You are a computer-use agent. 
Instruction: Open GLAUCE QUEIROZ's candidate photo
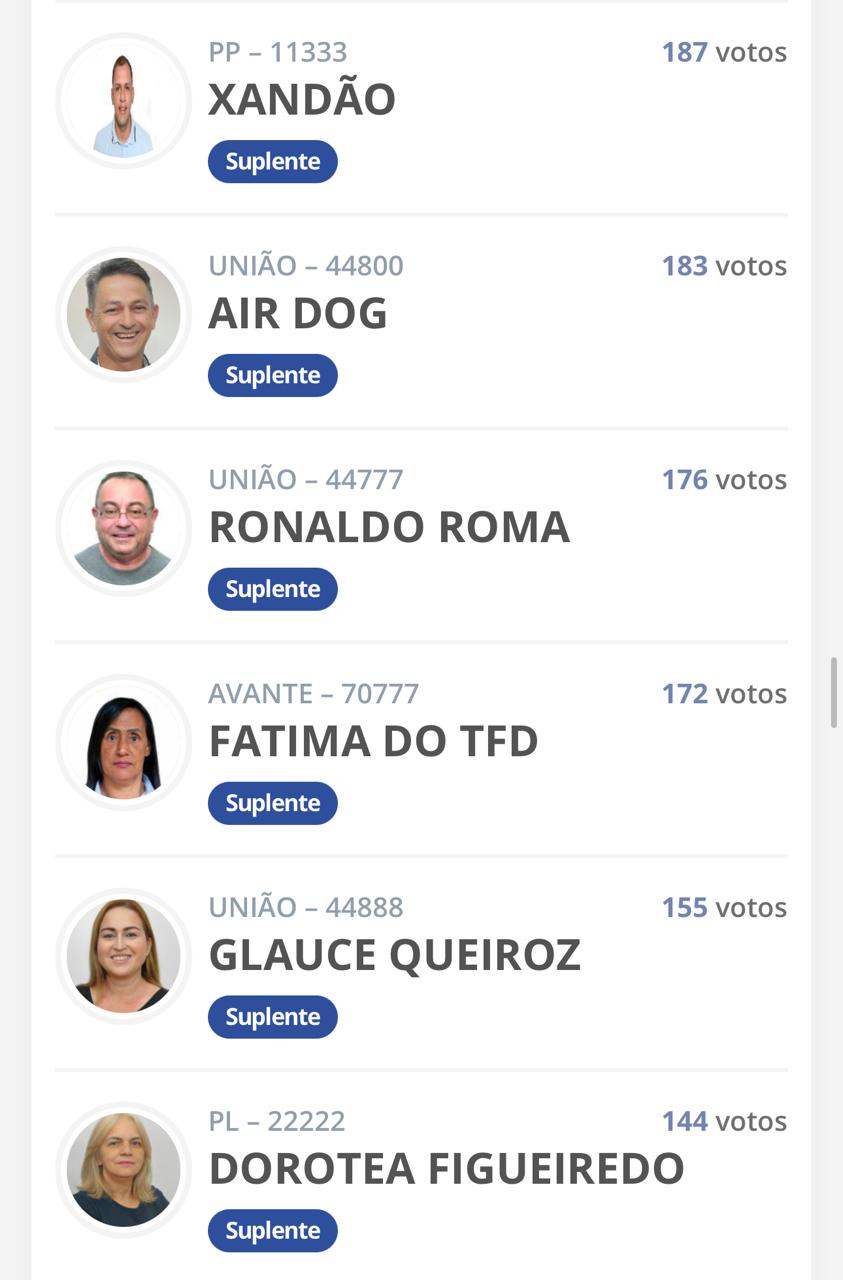point(123,957)
